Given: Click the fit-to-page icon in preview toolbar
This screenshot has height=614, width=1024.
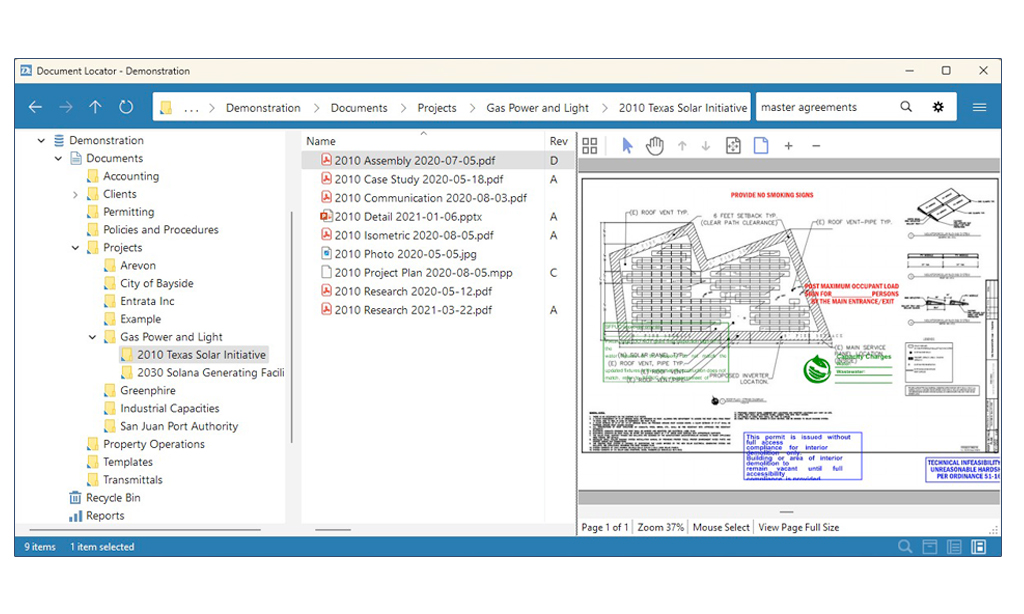Looking at the screenshot, I should 733,146.
